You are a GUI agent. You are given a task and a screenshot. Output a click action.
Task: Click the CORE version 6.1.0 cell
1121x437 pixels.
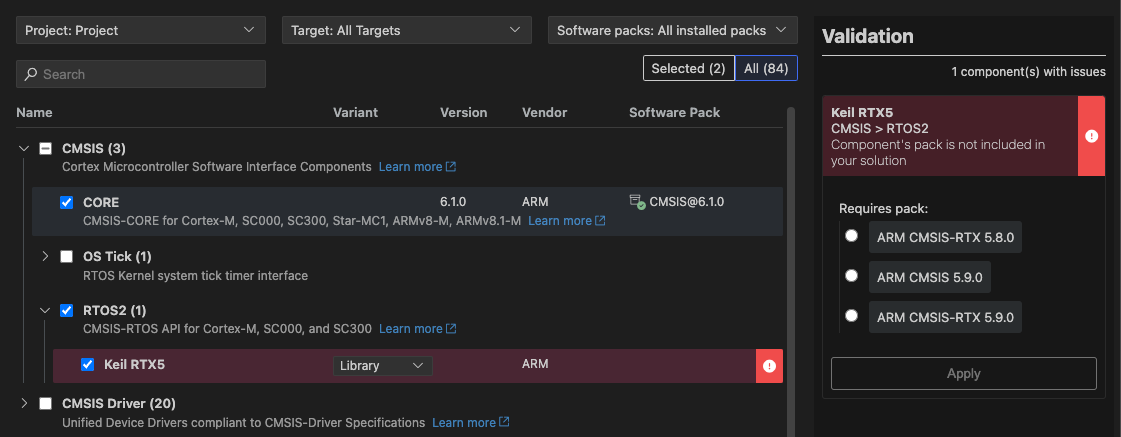453,202
